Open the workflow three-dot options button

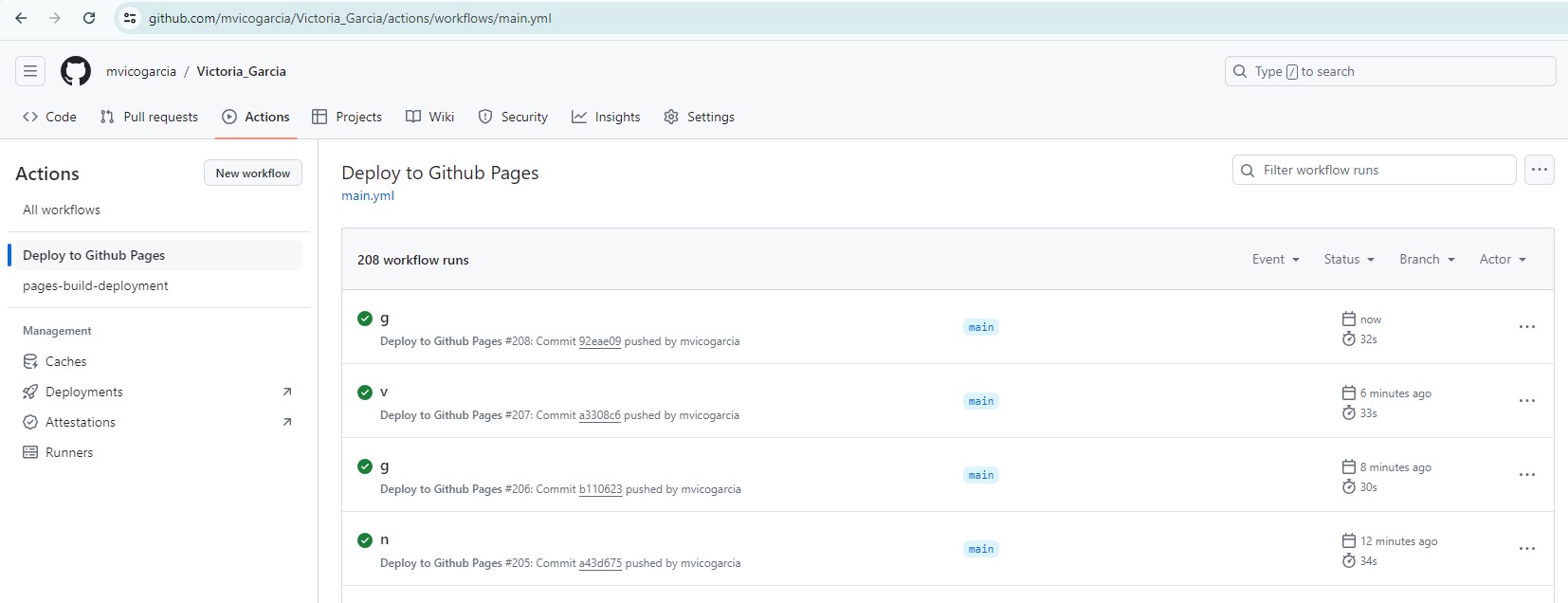1540,170
